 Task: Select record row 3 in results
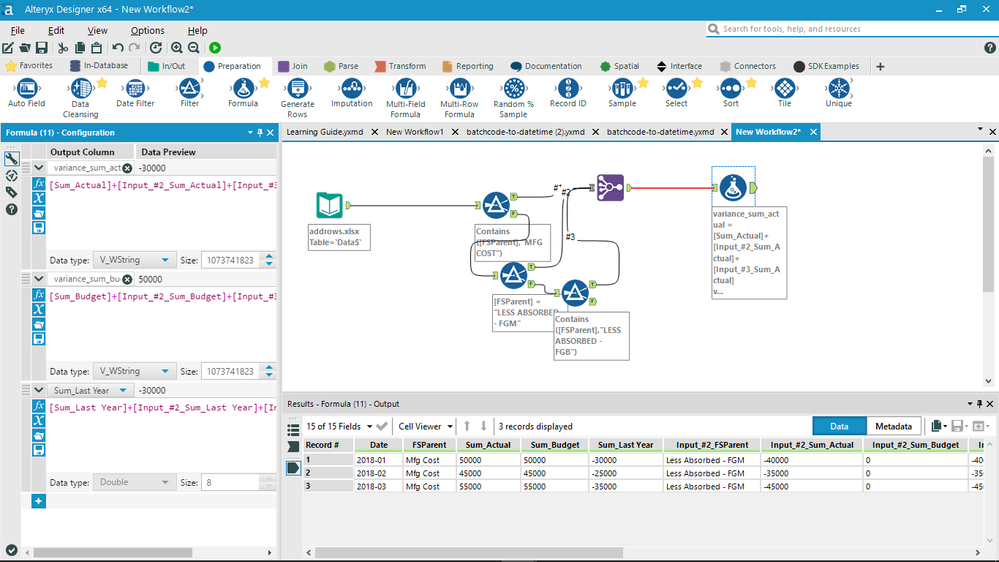328,486
